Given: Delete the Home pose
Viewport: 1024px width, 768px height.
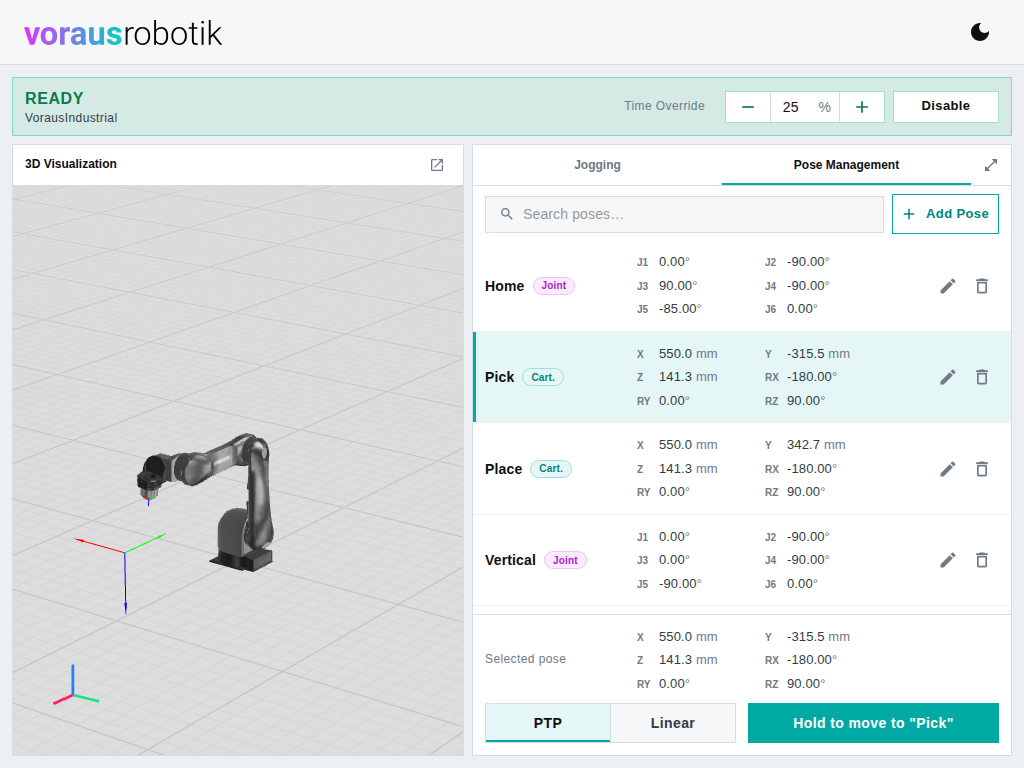Looking at the screenshot, I should 982,286.
